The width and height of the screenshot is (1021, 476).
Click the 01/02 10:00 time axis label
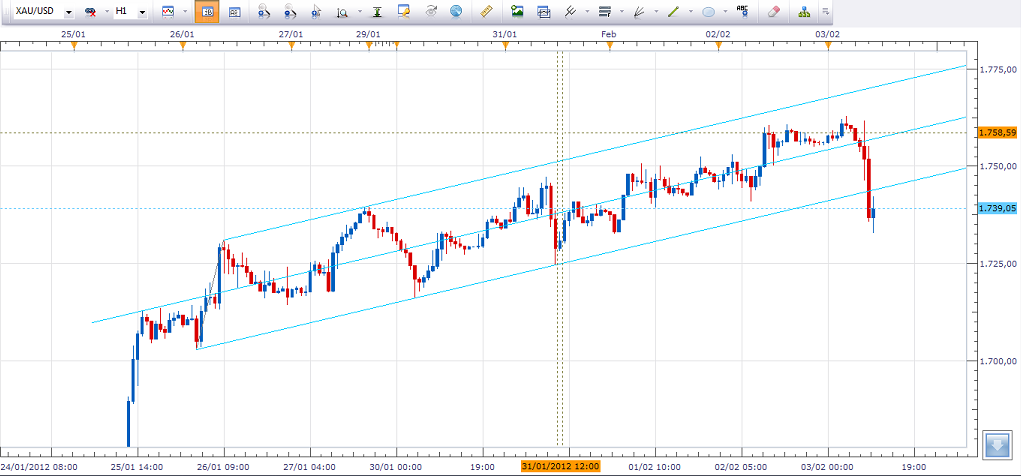655,466
